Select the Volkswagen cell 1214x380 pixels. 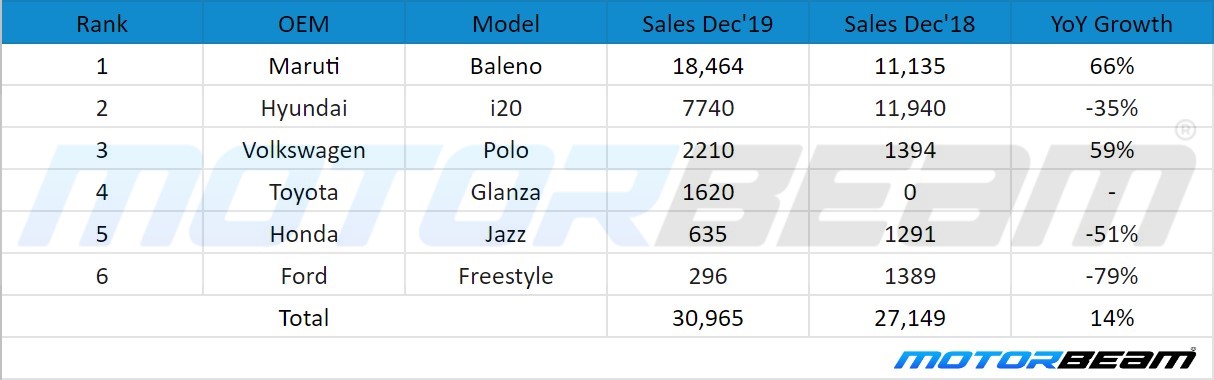click(304, 150)
